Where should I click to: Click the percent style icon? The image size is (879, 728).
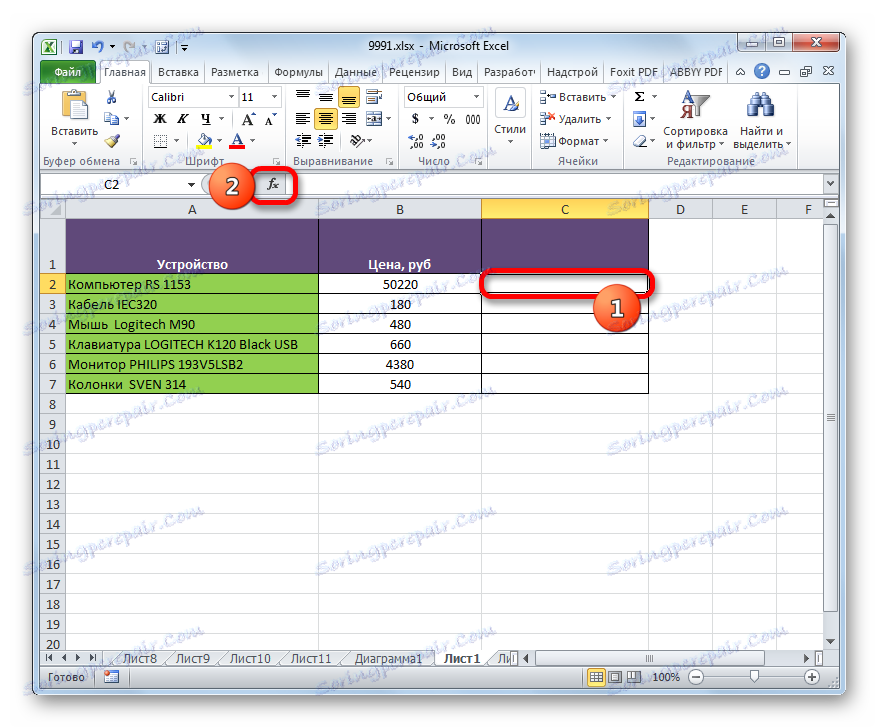[x=449, y=119]
